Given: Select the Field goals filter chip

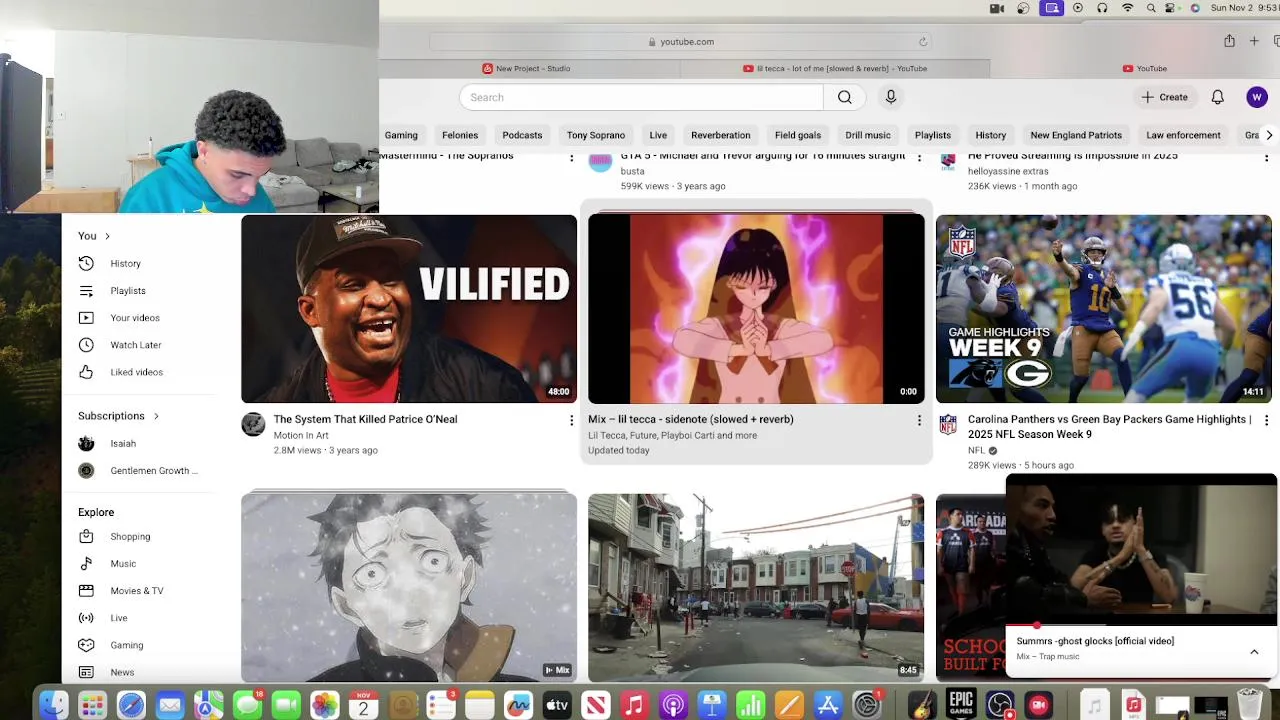Looking at the screenshot, I should (798, 135).
